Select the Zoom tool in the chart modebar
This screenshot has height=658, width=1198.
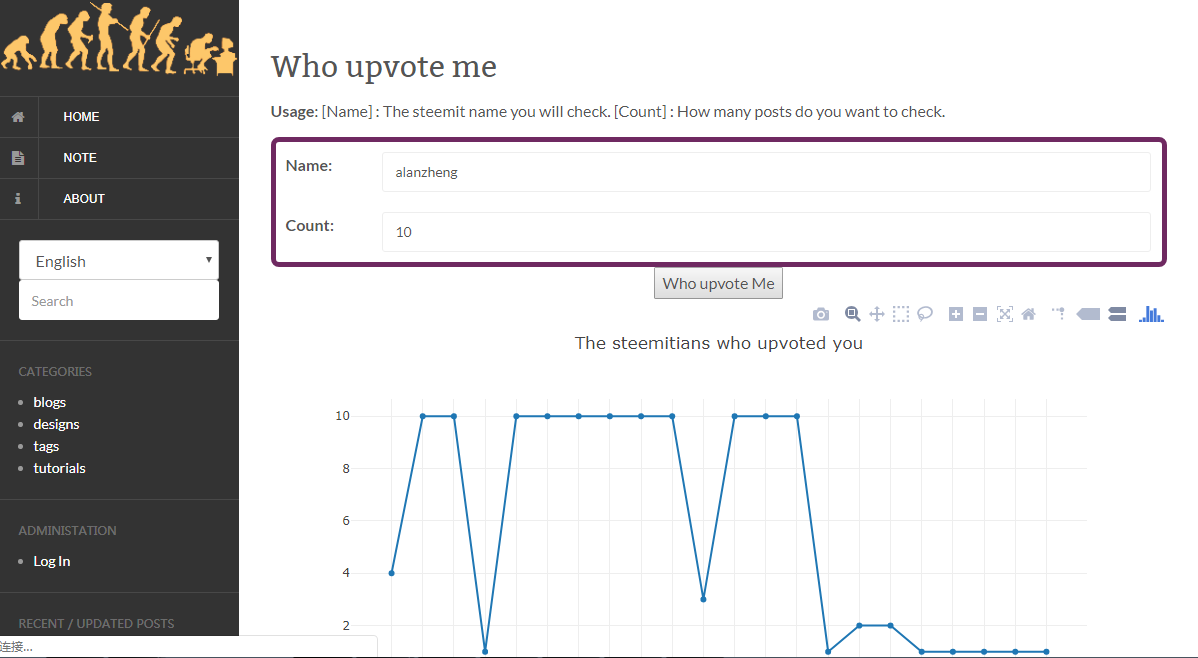click(852, 313)
